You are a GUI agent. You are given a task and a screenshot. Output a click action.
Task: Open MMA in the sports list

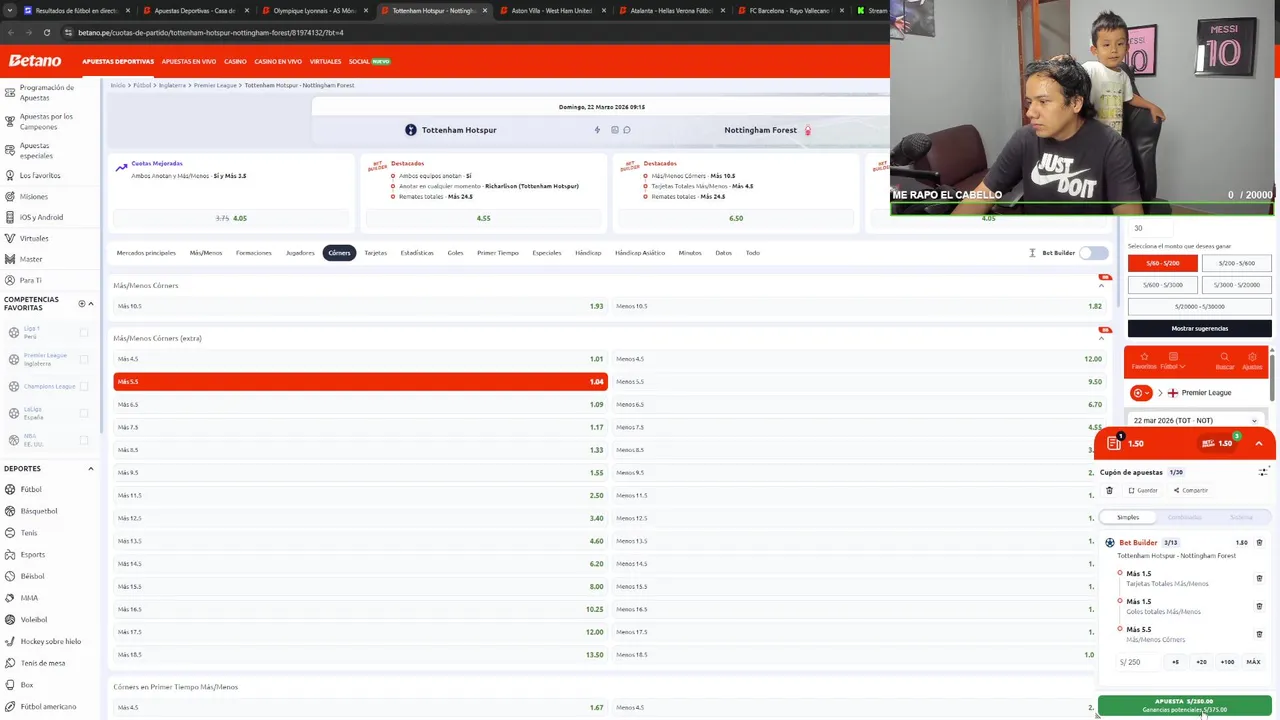click(x=29, y=598)
